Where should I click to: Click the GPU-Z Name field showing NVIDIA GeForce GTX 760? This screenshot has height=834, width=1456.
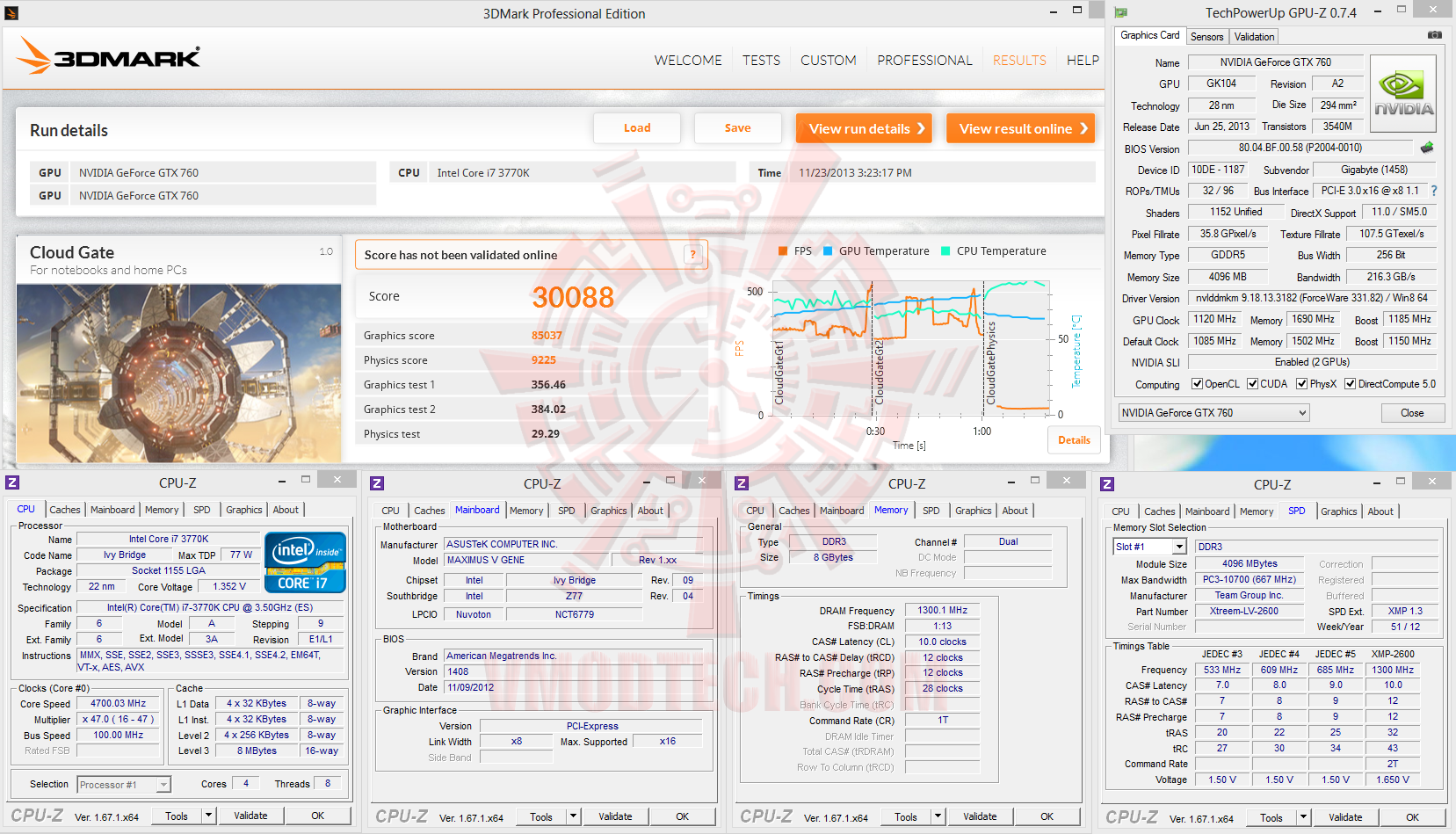(1276, 62)
